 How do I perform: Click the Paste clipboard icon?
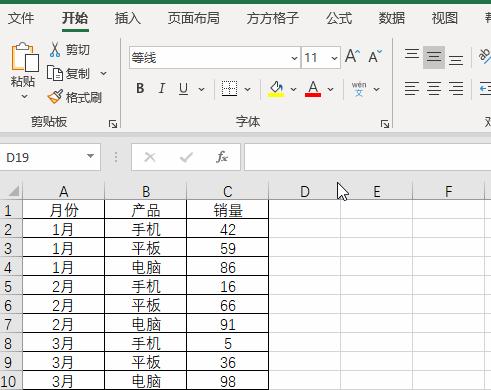coord(24,57)
